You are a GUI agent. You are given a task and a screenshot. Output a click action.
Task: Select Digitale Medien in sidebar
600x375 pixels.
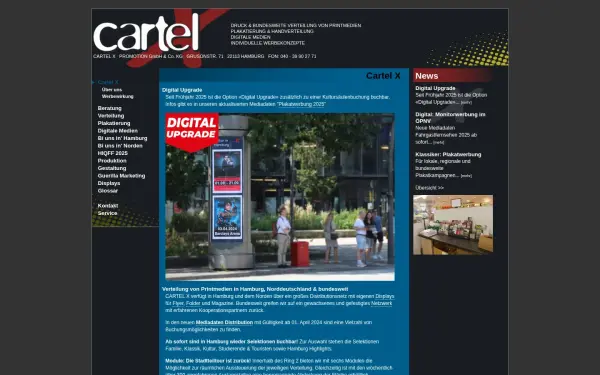coord(117,130)
